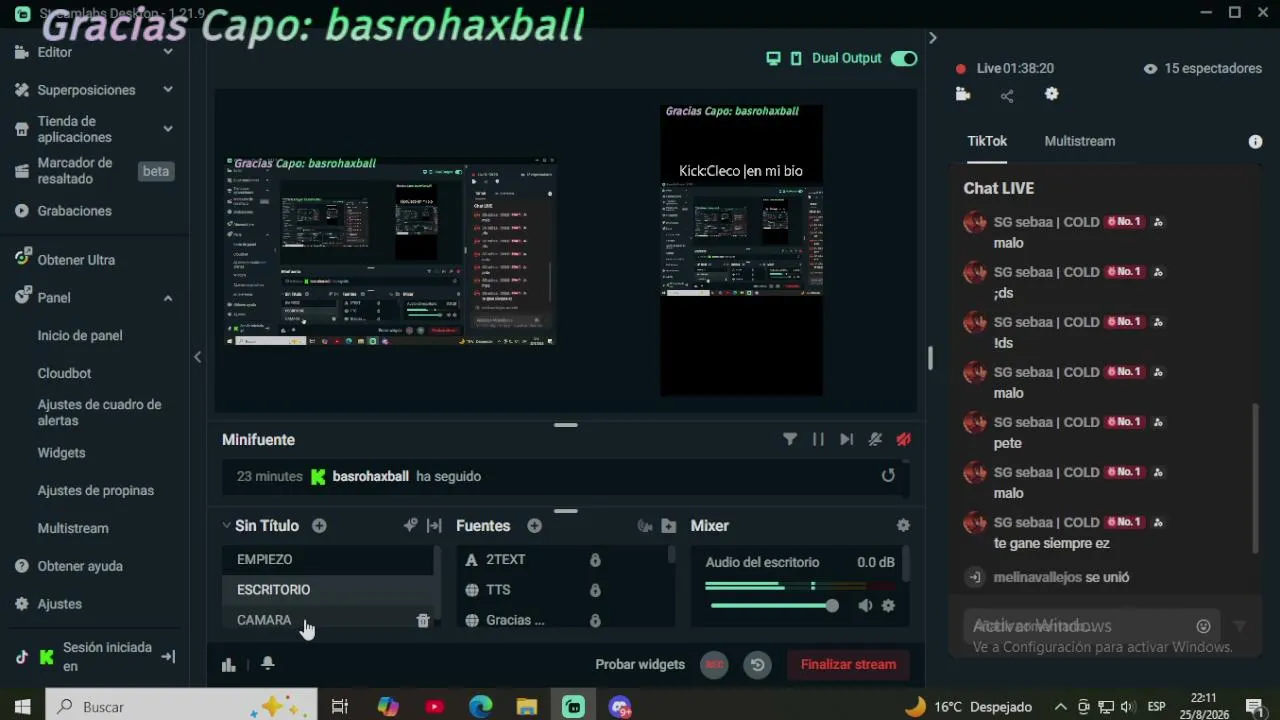The image size is (1280, 720).
Task: Expand the Sin Título scene collection dropdown
Action: (227, 526)
